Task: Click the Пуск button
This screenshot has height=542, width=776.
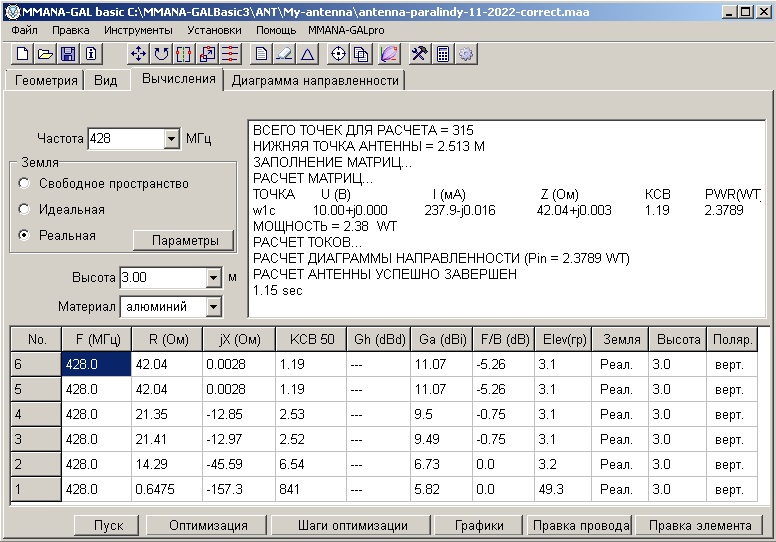Action: point(107,525)
